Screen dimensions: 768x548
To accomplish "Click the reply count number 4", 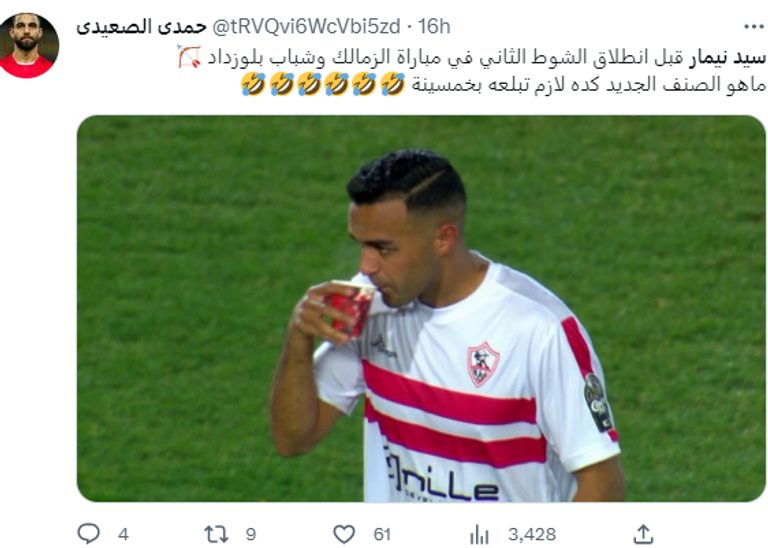I will 123,534.
